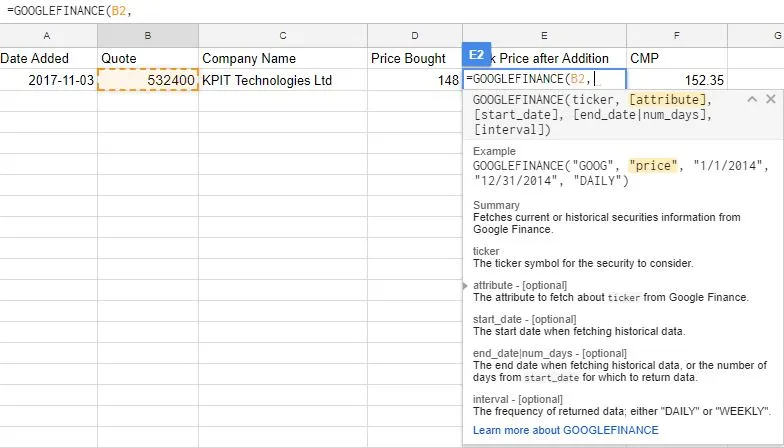Viewport: 784px width, 448px height.
Task: Click the triangle marker beside attribute description
Action: point(466,286)
